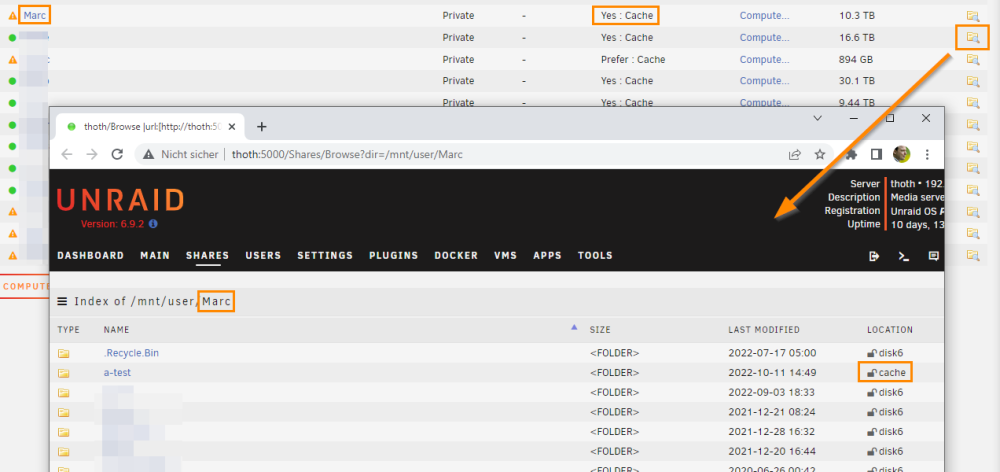Open the TOOLS menu
This screenshot has width=1000, height=472.
tap(595, 255)
